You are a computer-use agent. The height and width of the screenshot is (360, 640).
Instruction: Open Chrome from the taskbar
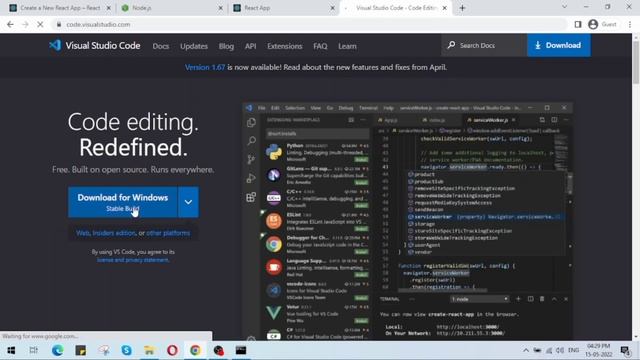[x=195, y=350]
